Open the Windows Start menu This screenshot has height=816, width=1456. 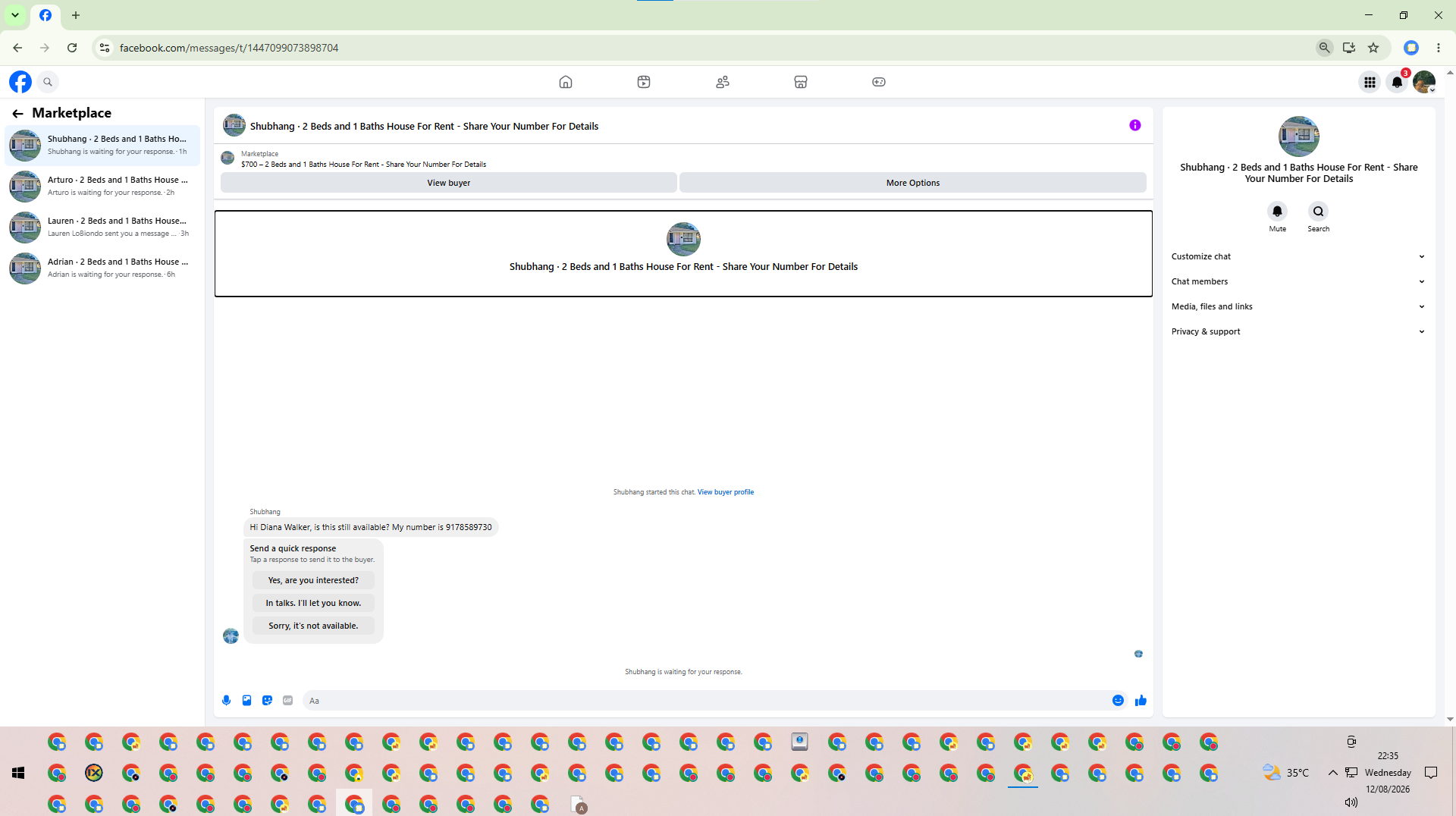point(18,773)
